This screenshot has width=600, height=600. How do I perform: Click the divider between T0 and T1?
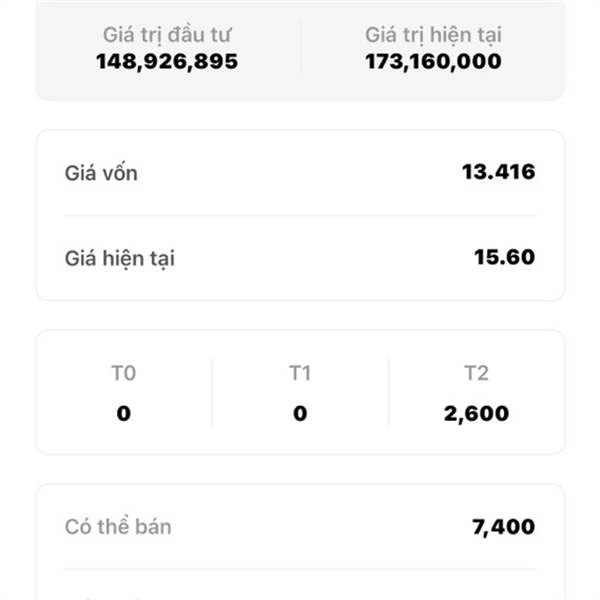[212, 393]
